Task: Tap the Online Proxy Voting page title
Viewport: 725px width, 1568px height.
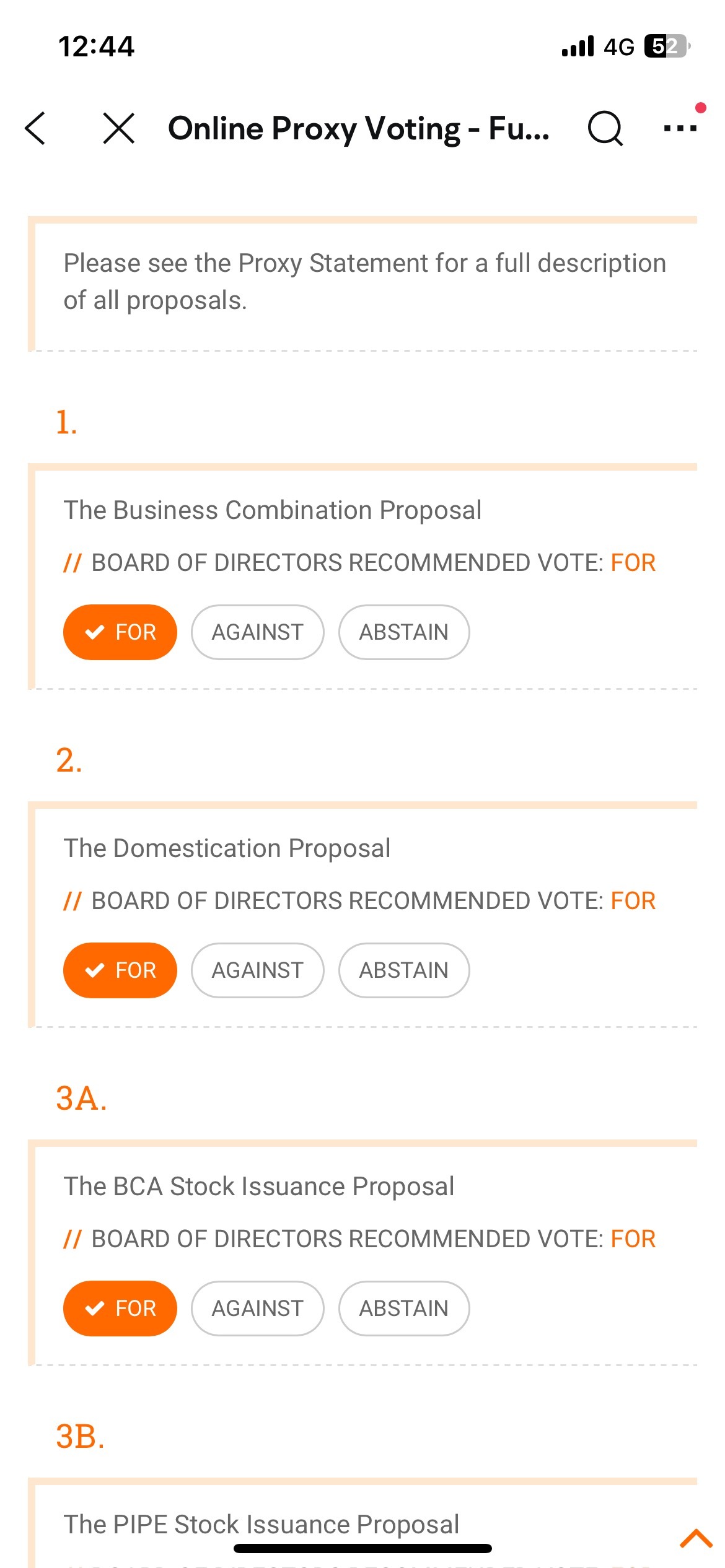Action: click(x=358, y=129)
